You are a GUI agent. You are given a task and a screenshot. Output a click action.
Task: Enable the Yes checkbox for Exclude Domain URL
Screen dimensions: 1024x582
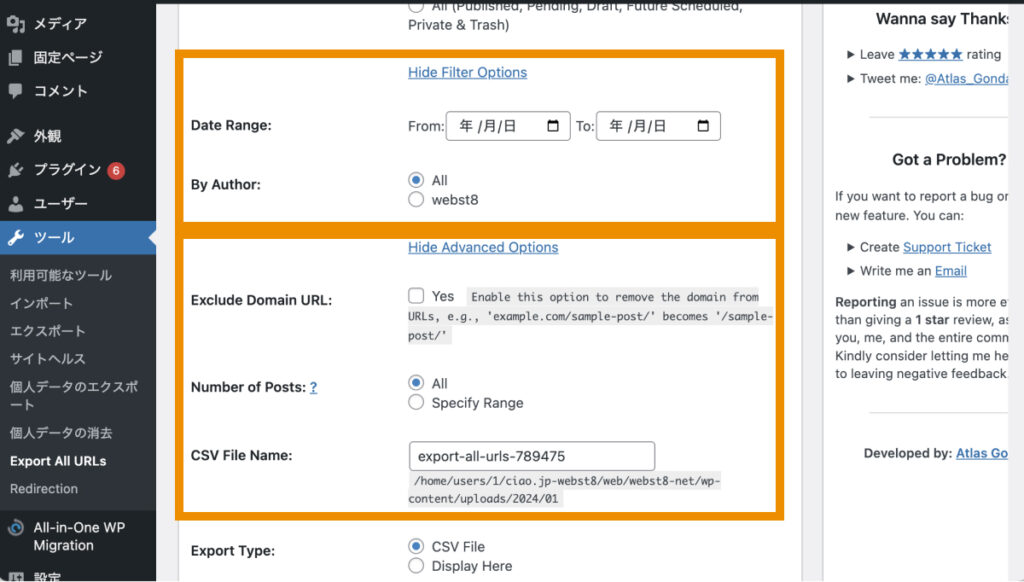415,295
